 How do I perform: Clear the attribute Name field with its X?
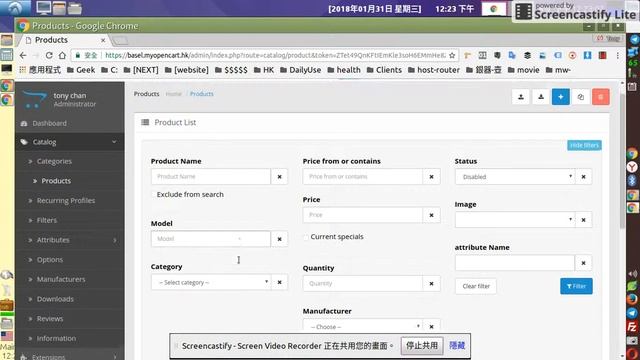pyautogui.click(x=583, y=263)
